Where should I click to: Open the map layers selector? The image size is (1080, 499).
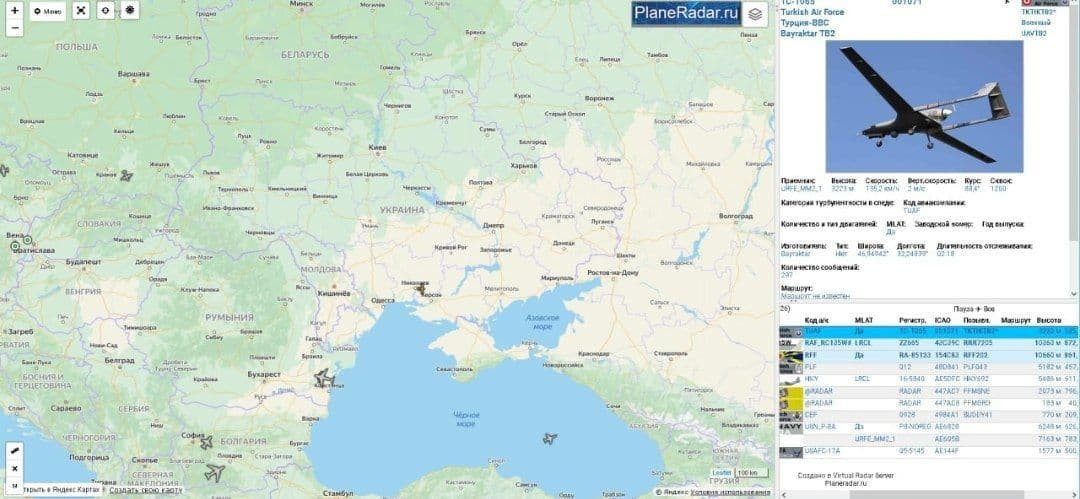[755, 14]
